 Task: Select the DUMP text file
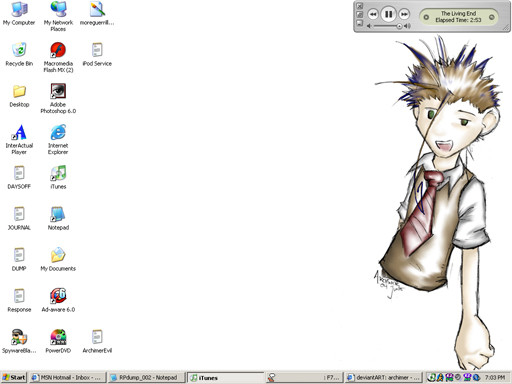coord(19,259)
